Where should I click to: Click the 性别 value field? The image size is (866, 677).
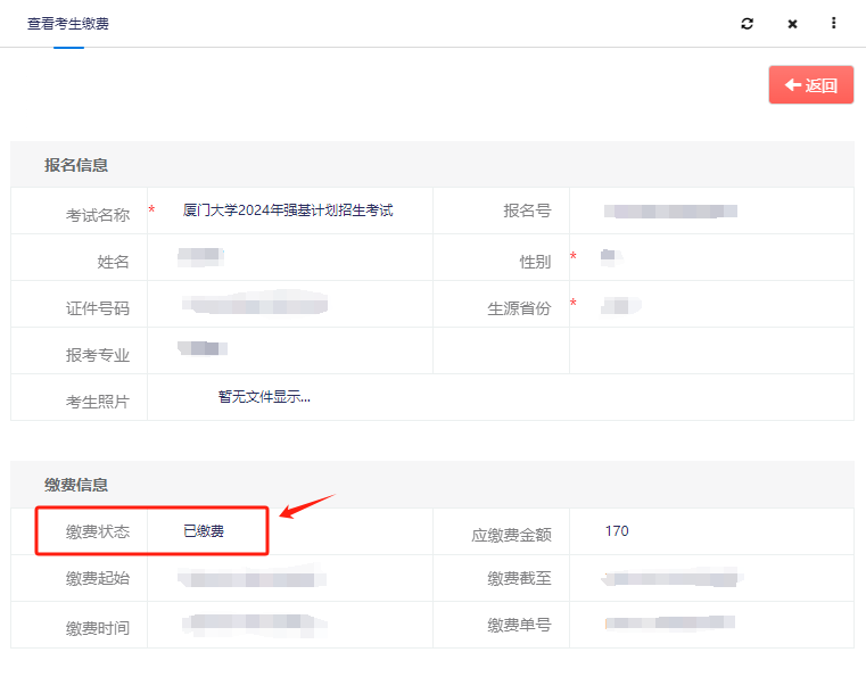(610, 258)
